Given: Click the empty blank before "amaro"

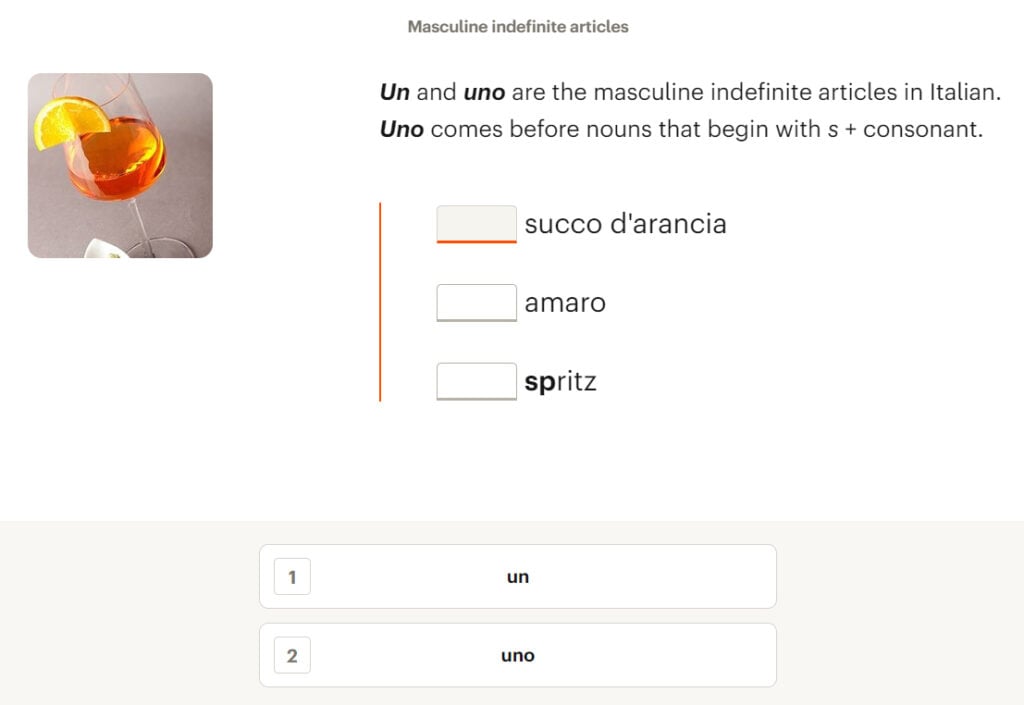Looking at the screenshot, I should (x=476, y=301).
